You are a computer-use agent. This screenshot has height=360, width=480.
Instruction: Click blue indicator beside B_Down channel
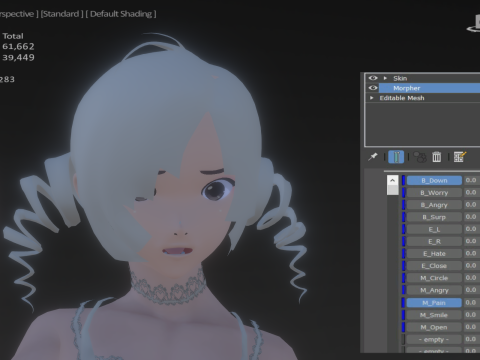coord(404,180)
